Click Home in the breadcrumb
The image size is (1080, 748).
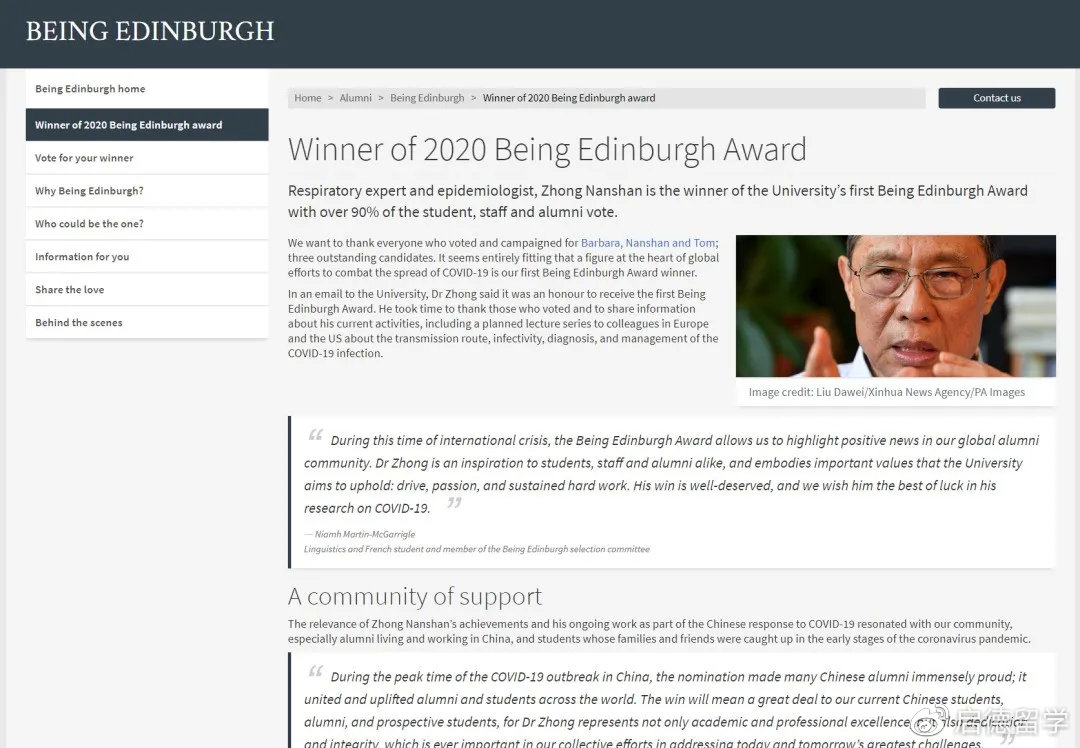pos(307,98)
